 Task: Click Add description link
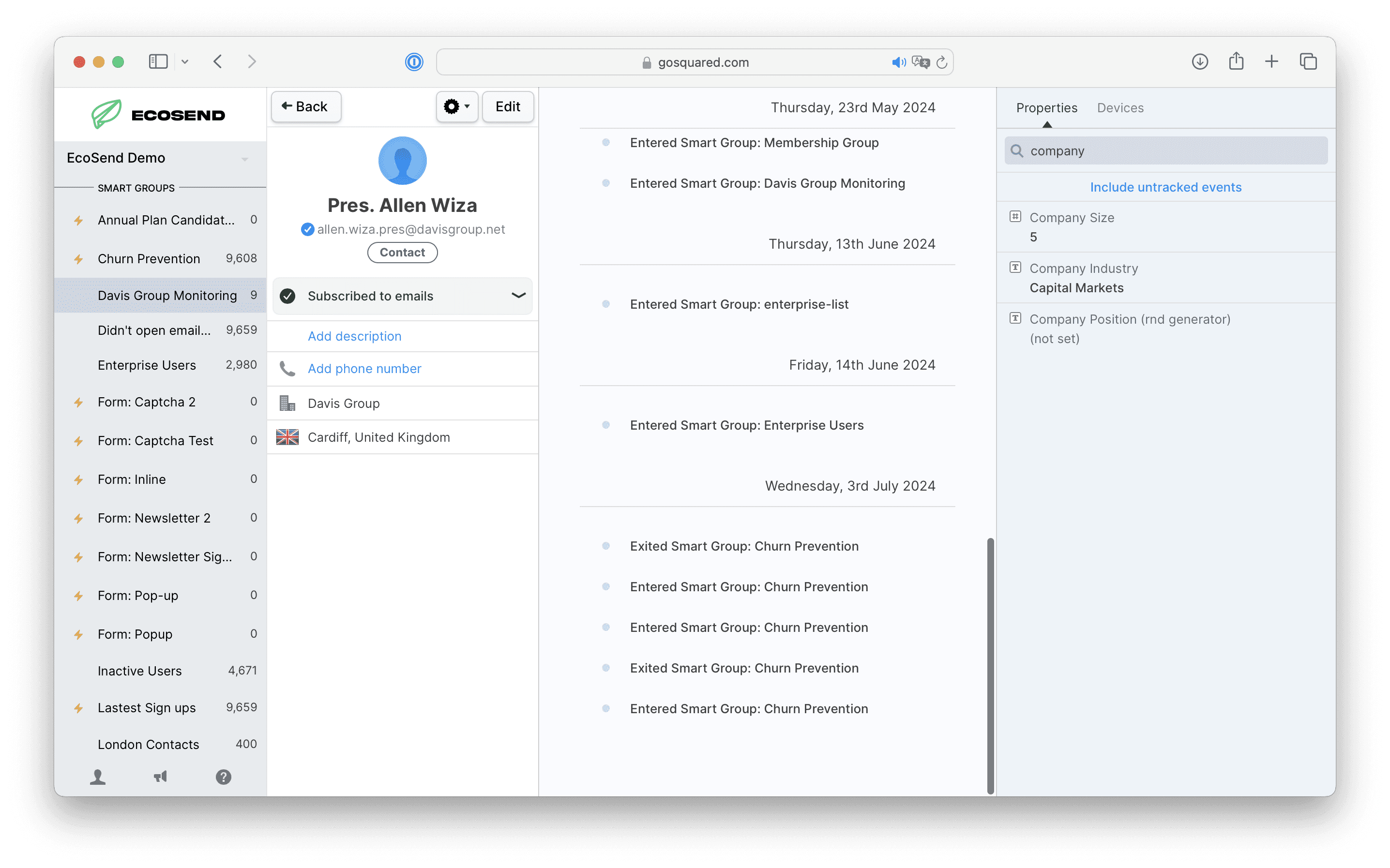click(x=354, y=336)
